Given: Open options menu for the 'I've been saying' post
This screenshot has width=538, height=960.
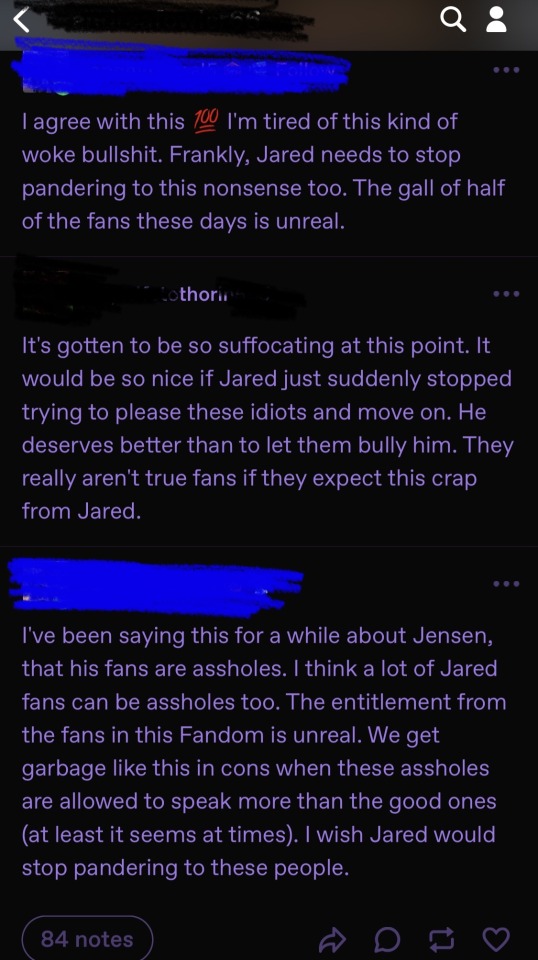Looking at the screenshot, I should click(507, 583).
